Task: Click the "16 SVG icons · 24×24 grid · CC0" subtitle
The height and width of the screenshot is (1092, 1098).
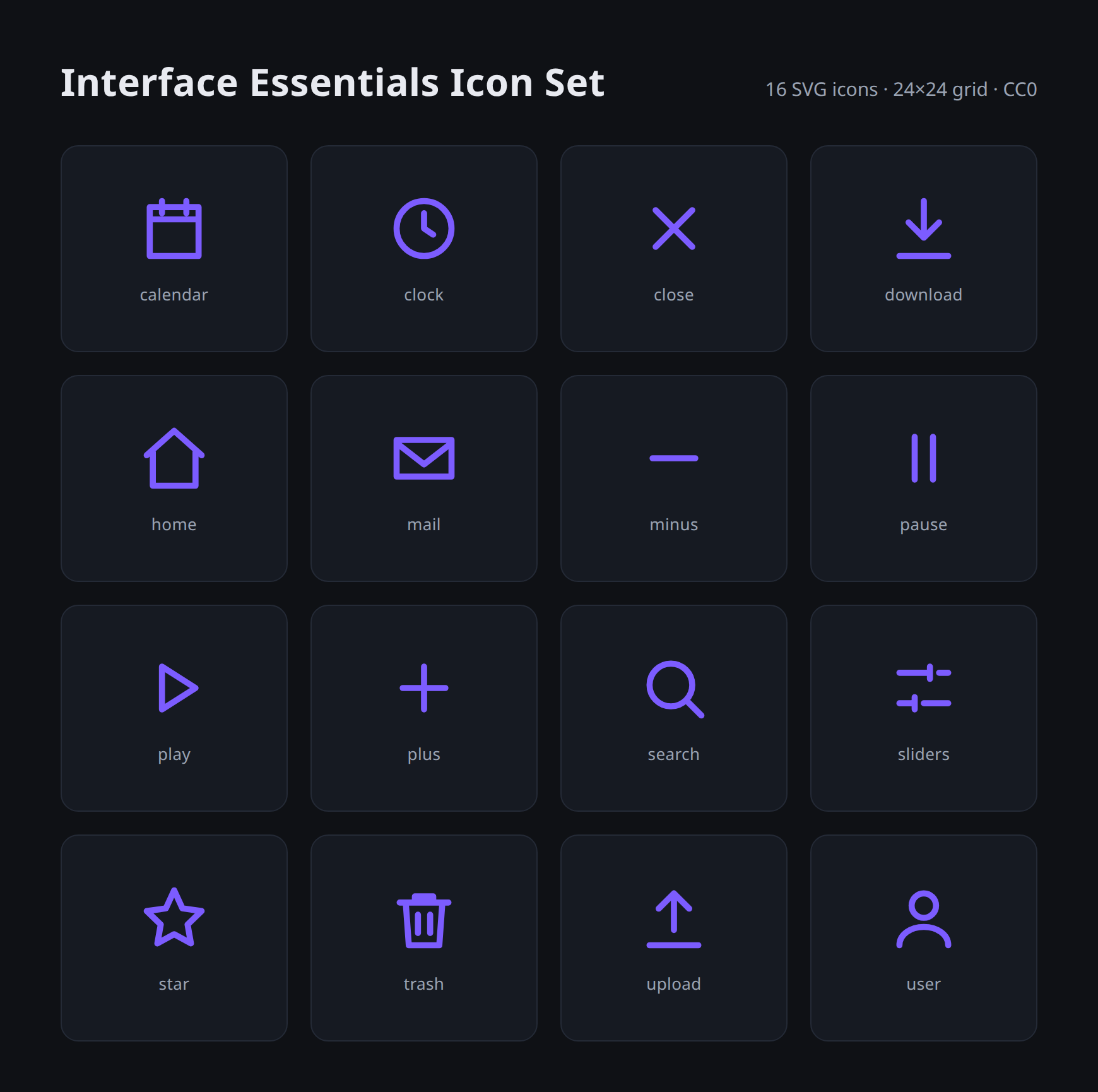Action: click(901, 90)
